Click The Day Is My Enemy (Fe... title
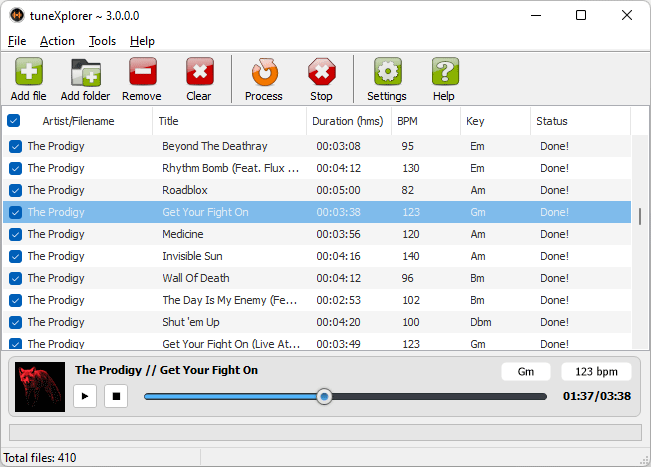The width and height of the screenshot is (651, 467). click(230, 300)
